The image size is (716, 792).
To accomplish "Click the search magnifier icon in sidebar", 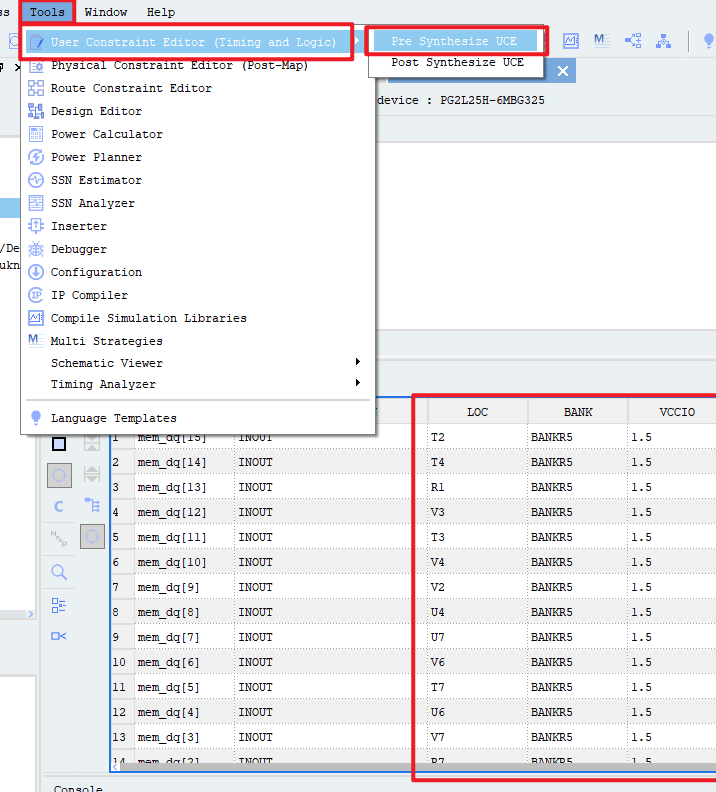I will 59,572.
